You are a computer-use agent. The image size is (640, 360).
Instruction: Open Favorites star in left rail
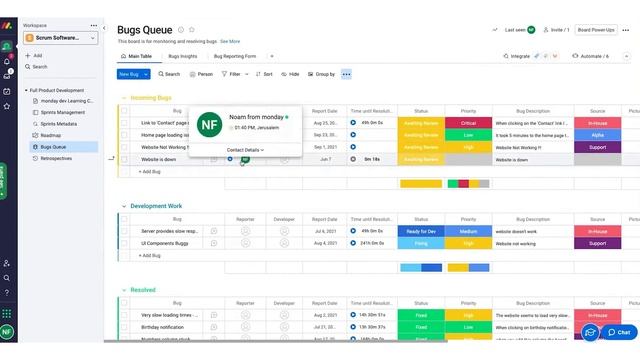(x=7, y=106)
